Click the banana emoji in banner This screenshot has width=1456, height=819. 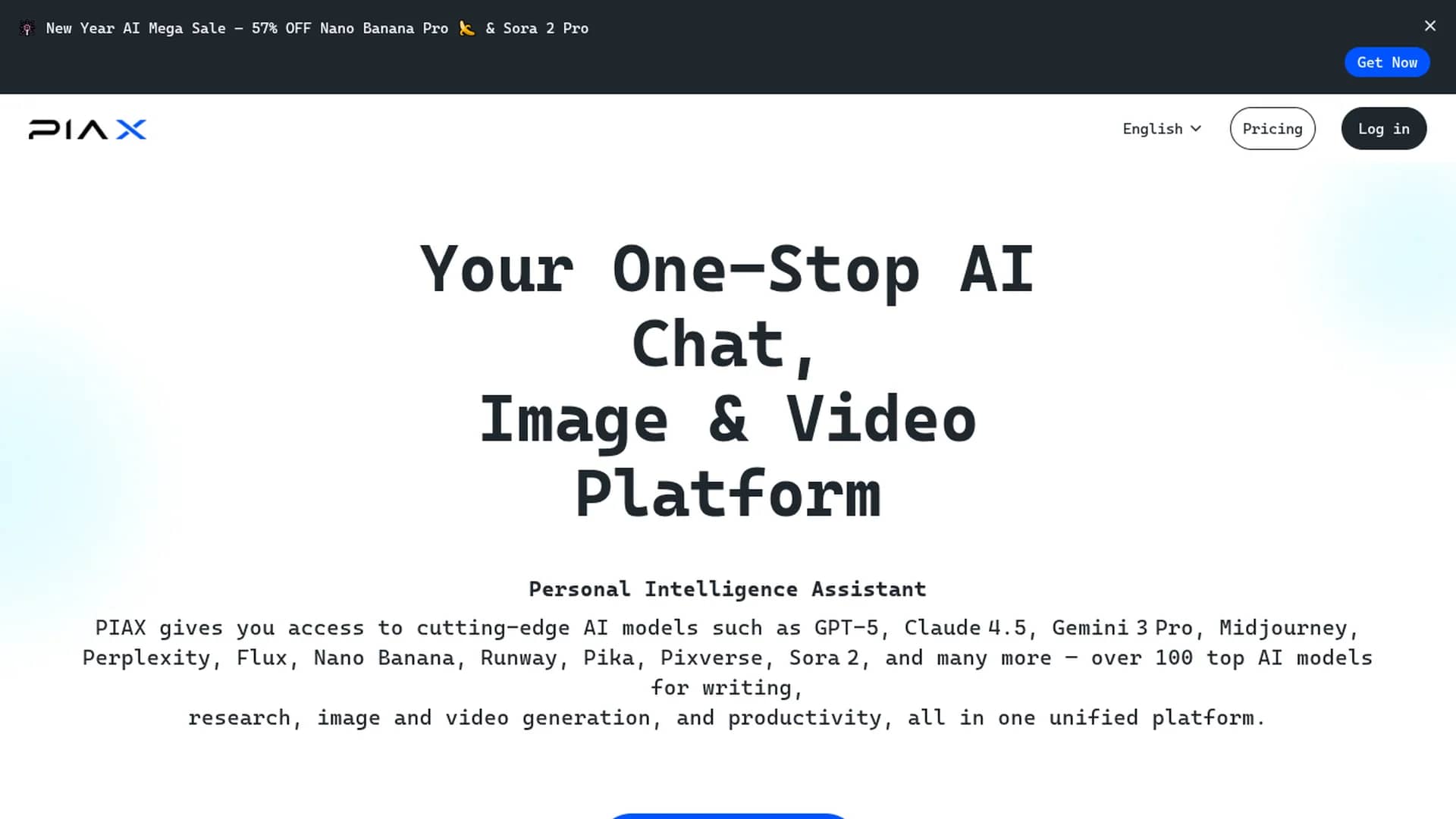click(x=467, y=28)
